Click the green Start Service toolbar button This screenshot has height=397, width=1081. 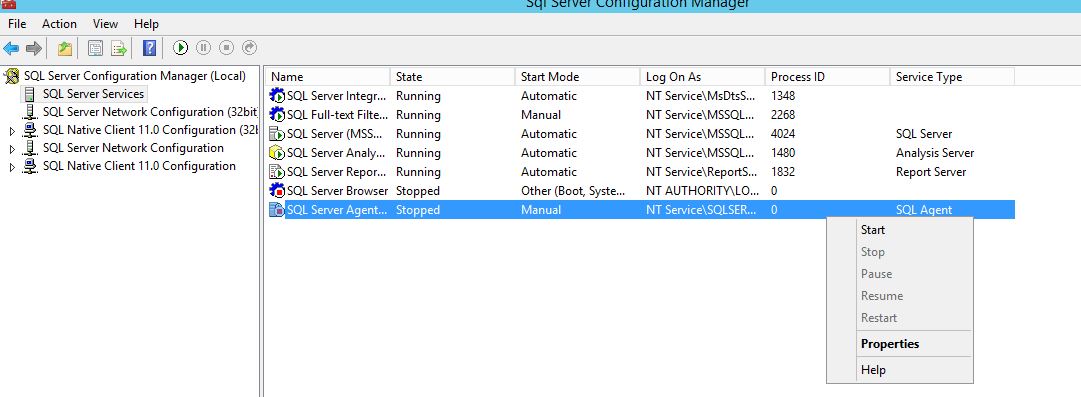pyautogui.click(x=181, y=48)
